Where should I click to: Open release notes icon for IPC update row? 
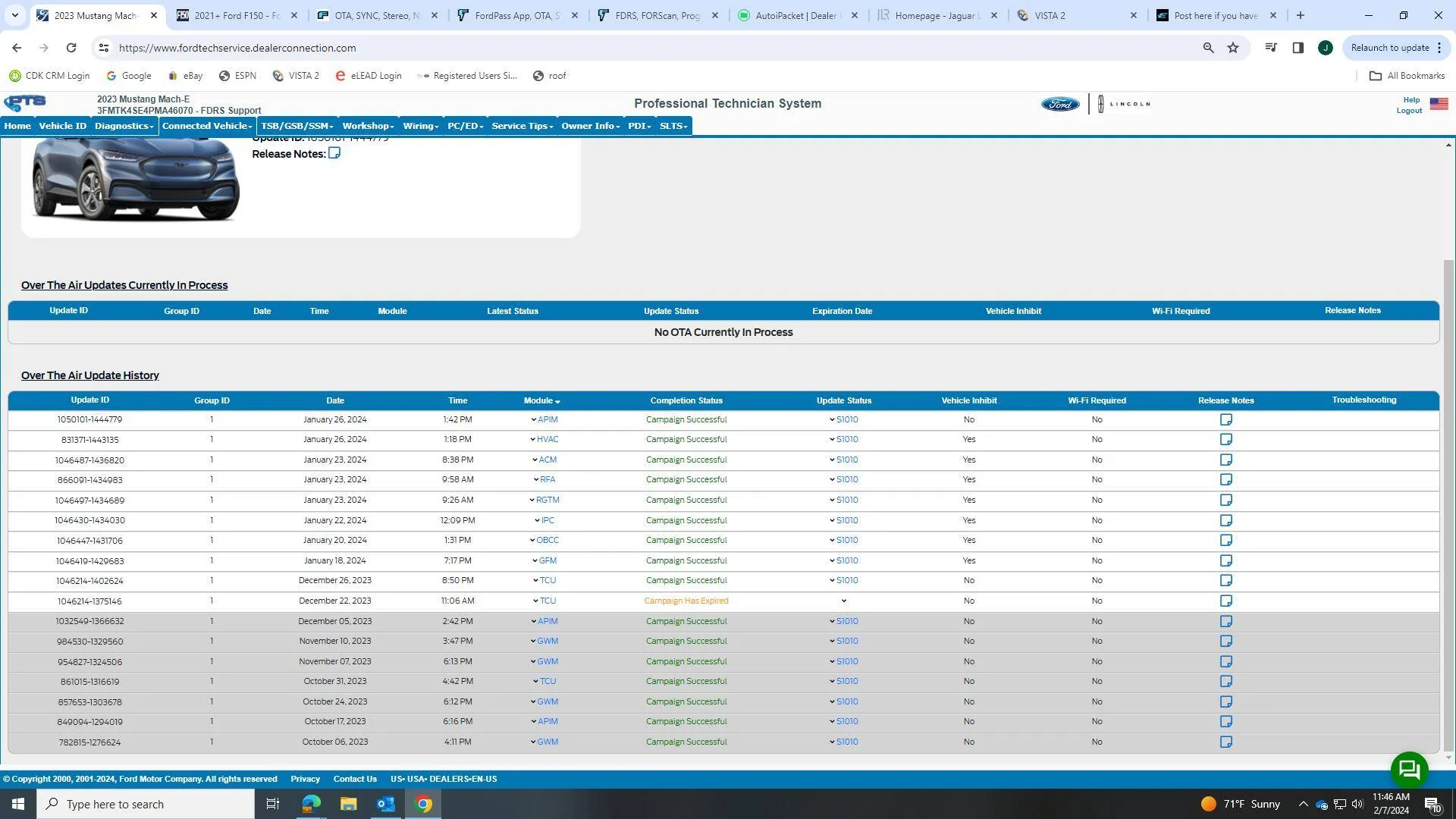point(1225,520)
